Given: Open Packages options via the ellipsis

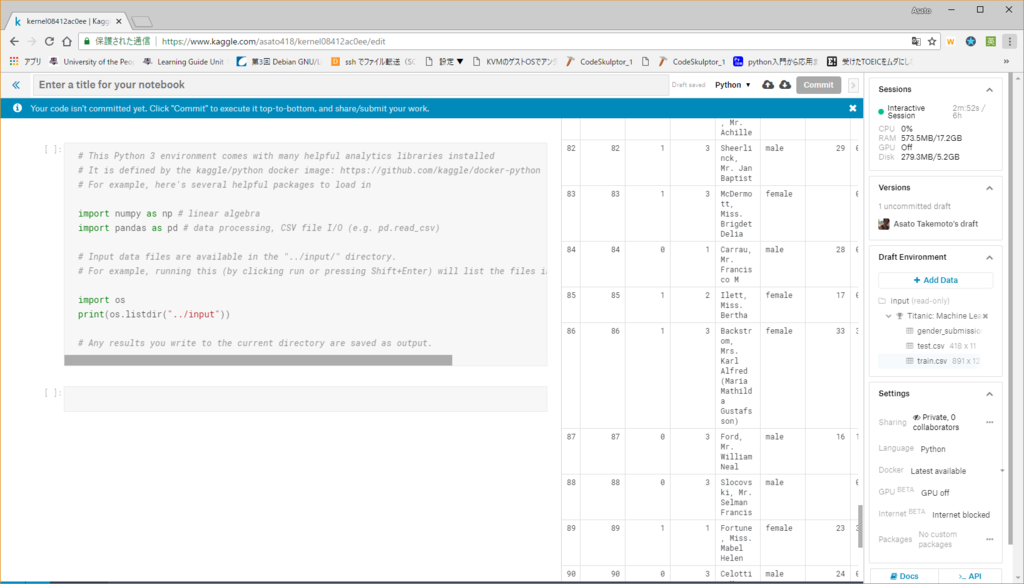Looking at the screenshot, I should pyautogui.click(x=989, y=540).
